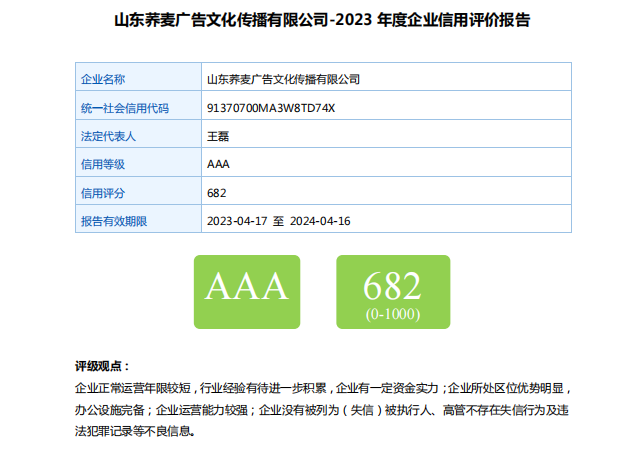Click the credit code 91370700MA3W8TD74X
Image resolution: width=636 pixels, height=469 pixels.
(271, 108)
